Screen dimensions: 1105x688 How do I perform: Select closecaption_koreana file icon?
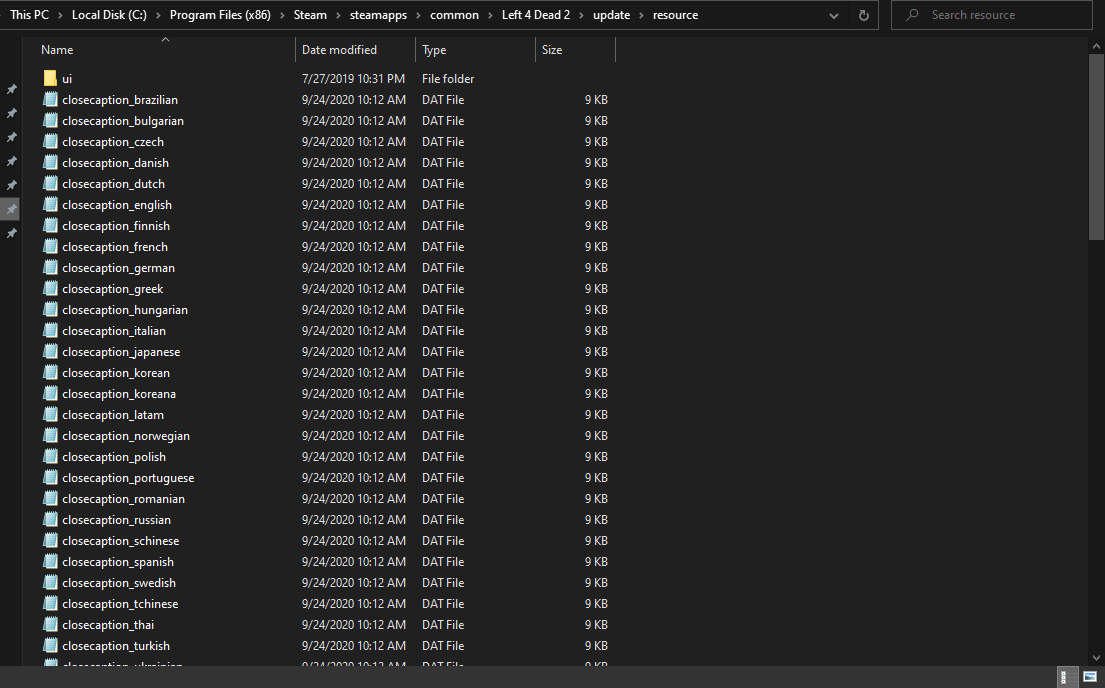(x=50, y=393)
